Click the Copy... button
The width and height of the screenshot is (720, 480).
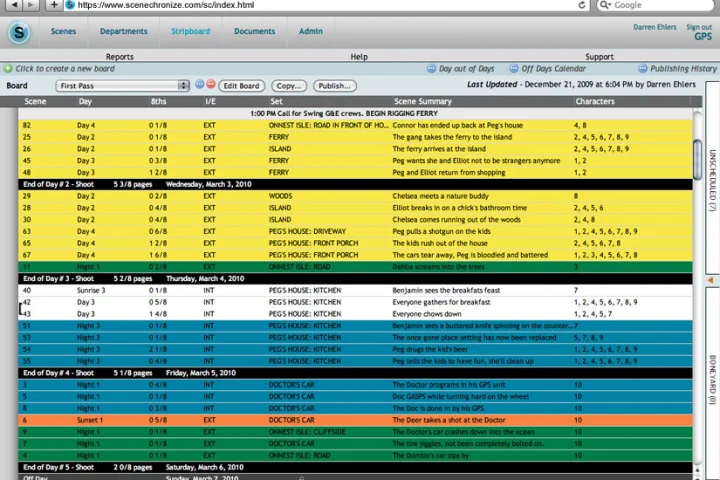point(289,86)
